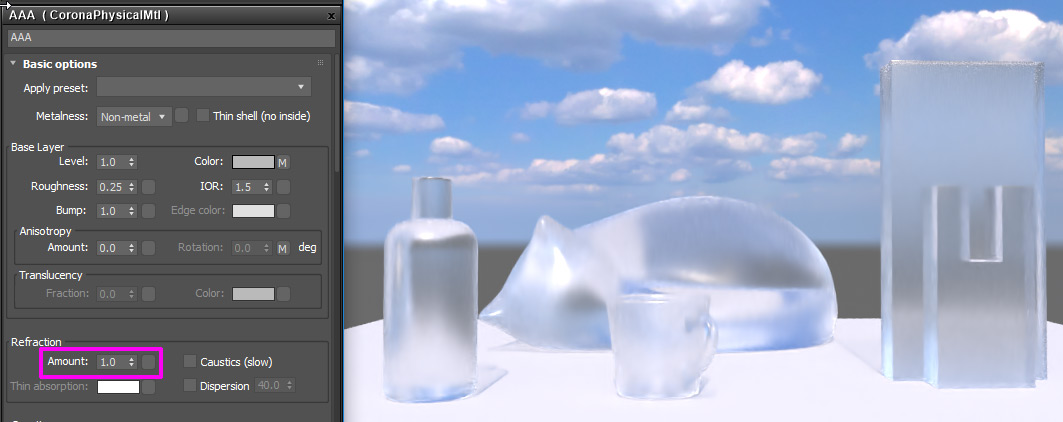This screenshot has width=1063, height=422.
Task: Enable the Dispersion checkbox
Action: click(x=190, y=385)
